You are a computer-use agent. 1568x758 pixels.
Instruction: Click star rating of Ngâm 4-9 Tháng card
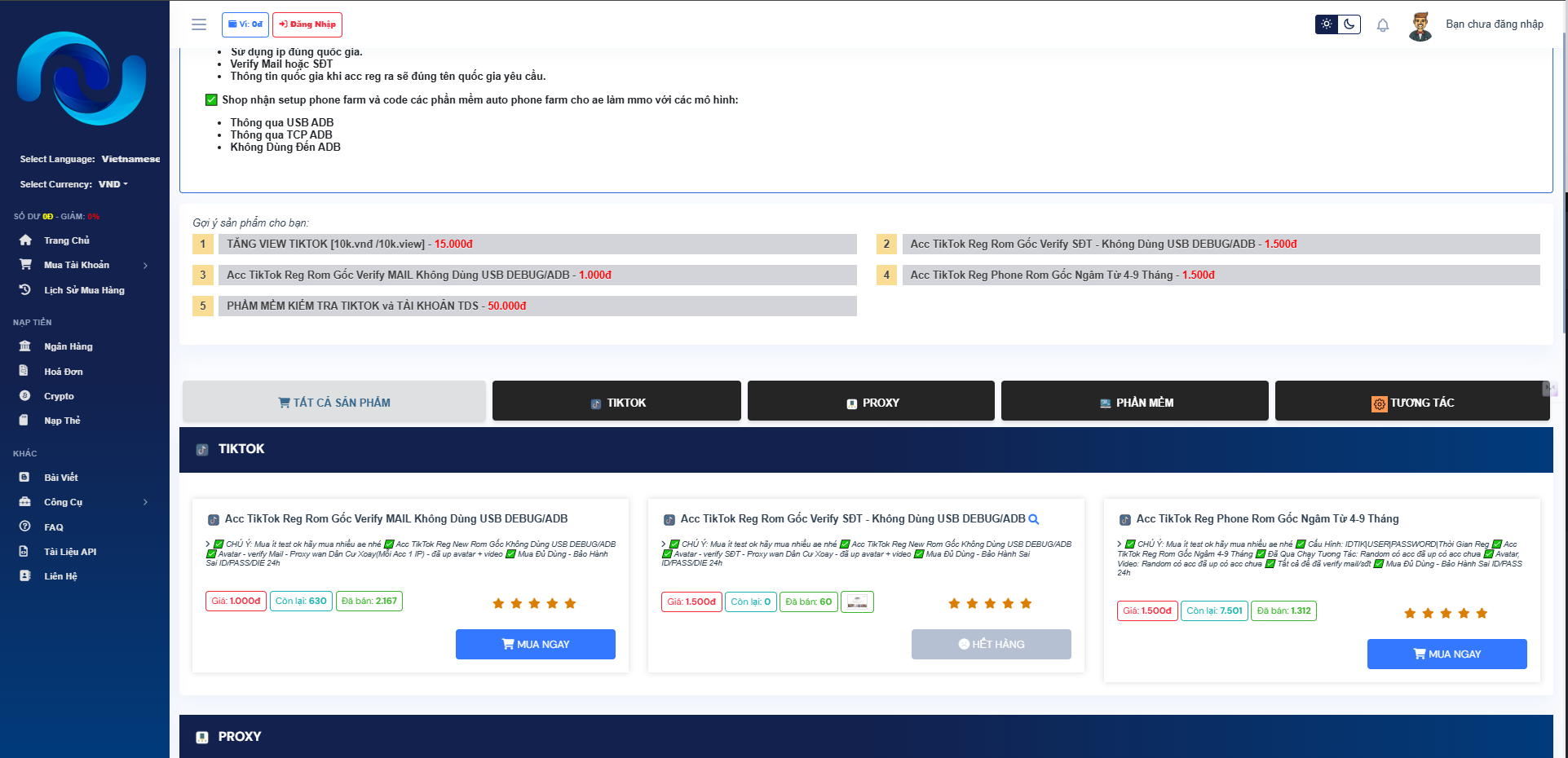[x=1446, y=613]
